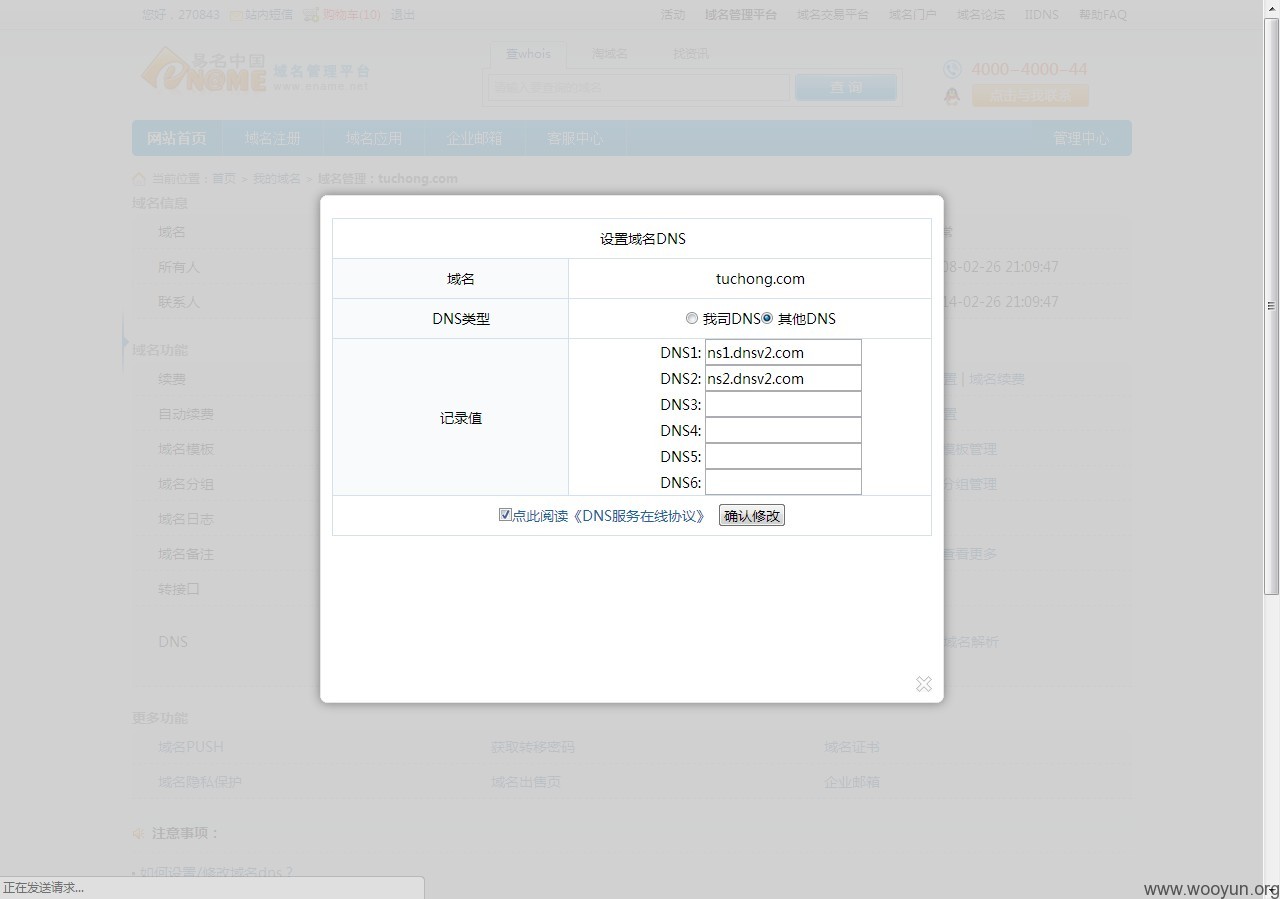Open 域名管理平台 in the top bar
This screenshot has height=899, width=1280.
tap(741, 15)
